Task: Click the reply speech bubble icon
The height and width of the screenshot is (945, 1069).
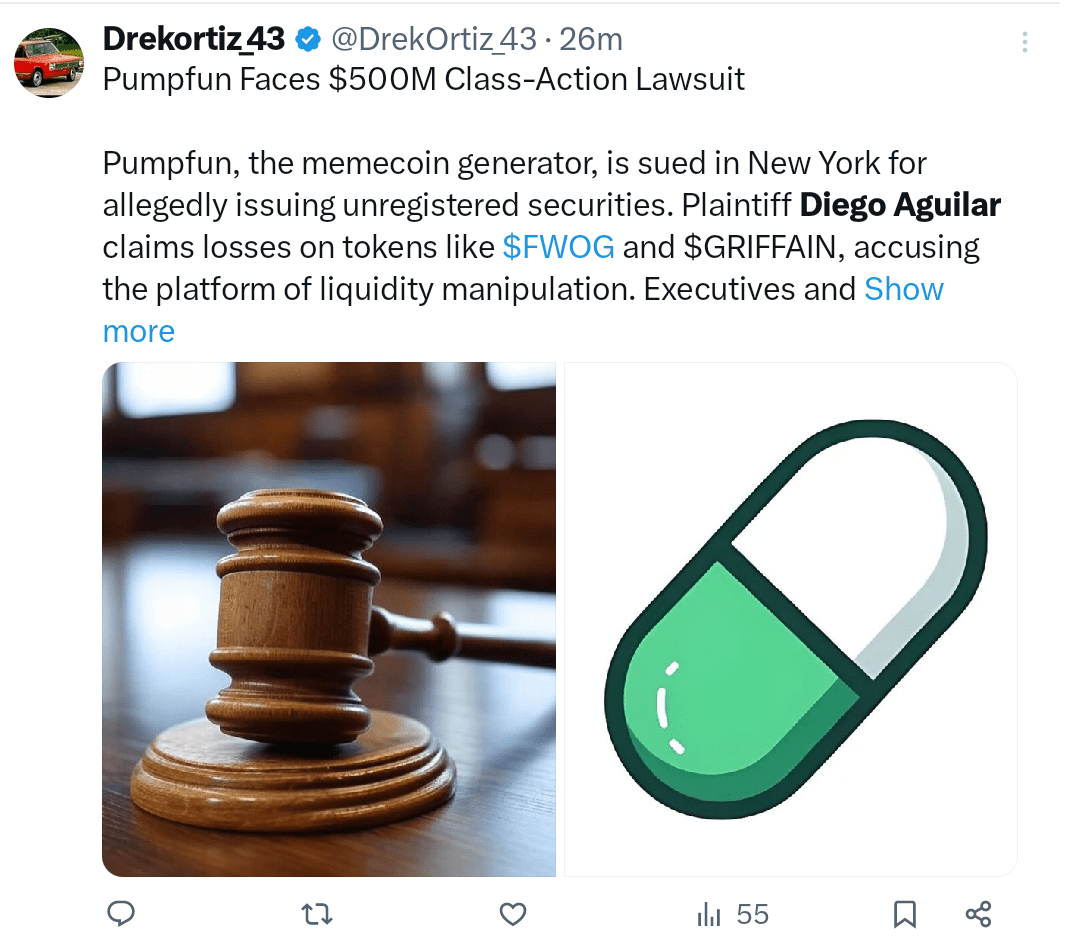Action: coord(121,914)
